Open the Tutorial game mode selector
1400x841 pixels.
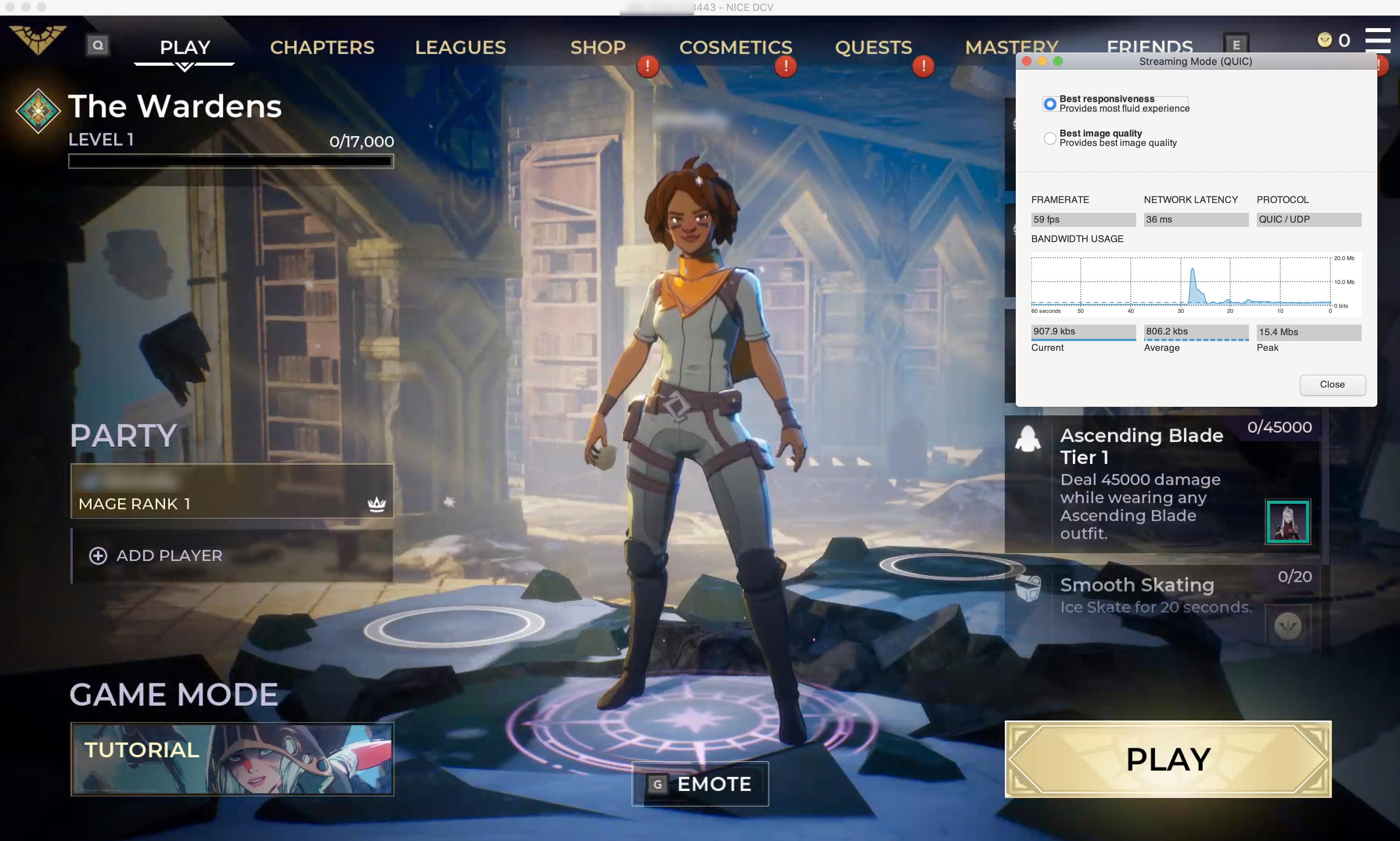[232, 759]
